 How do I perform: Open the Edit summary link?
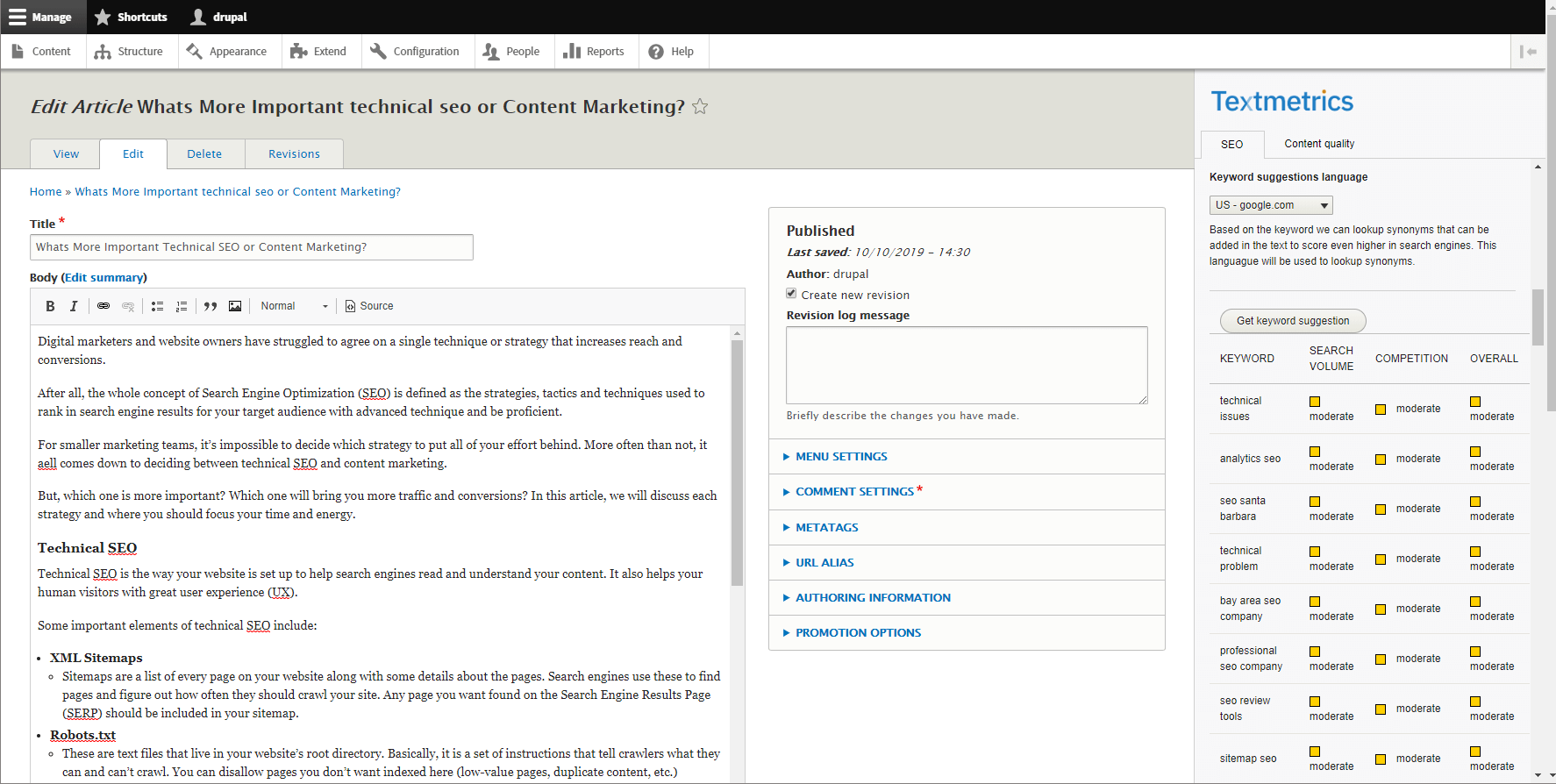104,278
